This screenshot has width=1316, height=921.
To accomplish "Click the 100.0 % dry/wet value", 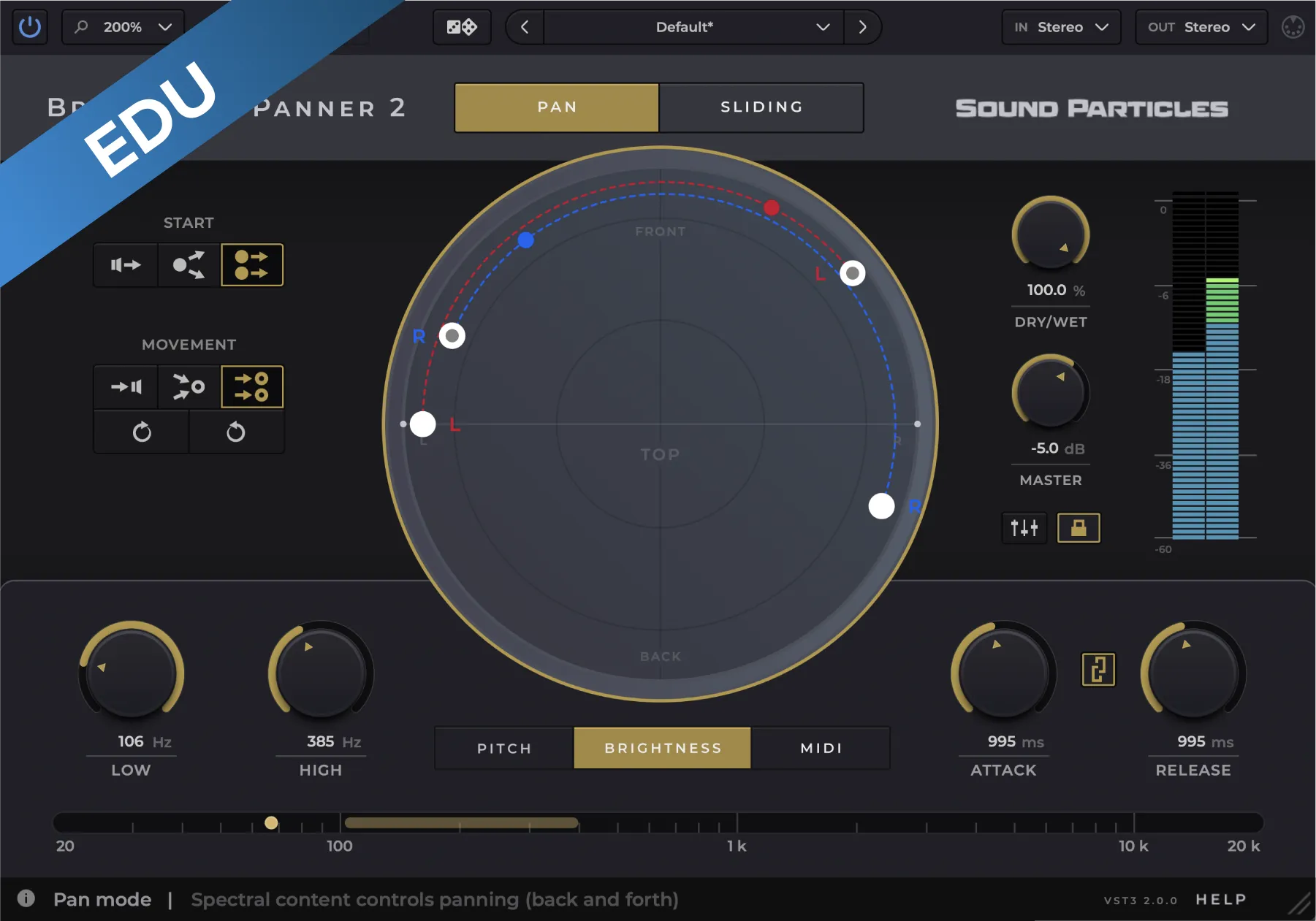I will [x=1056, y=290].
